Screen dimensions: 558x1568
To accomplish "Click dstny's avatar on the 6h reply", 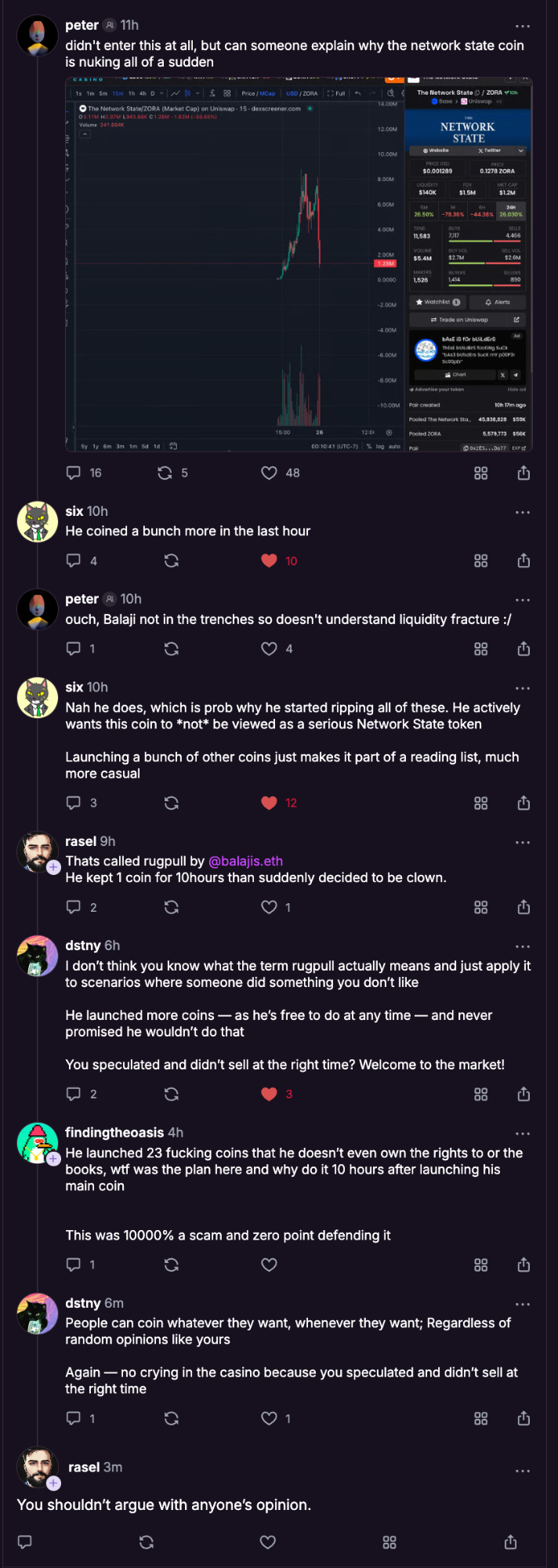I will coord(38,955).
